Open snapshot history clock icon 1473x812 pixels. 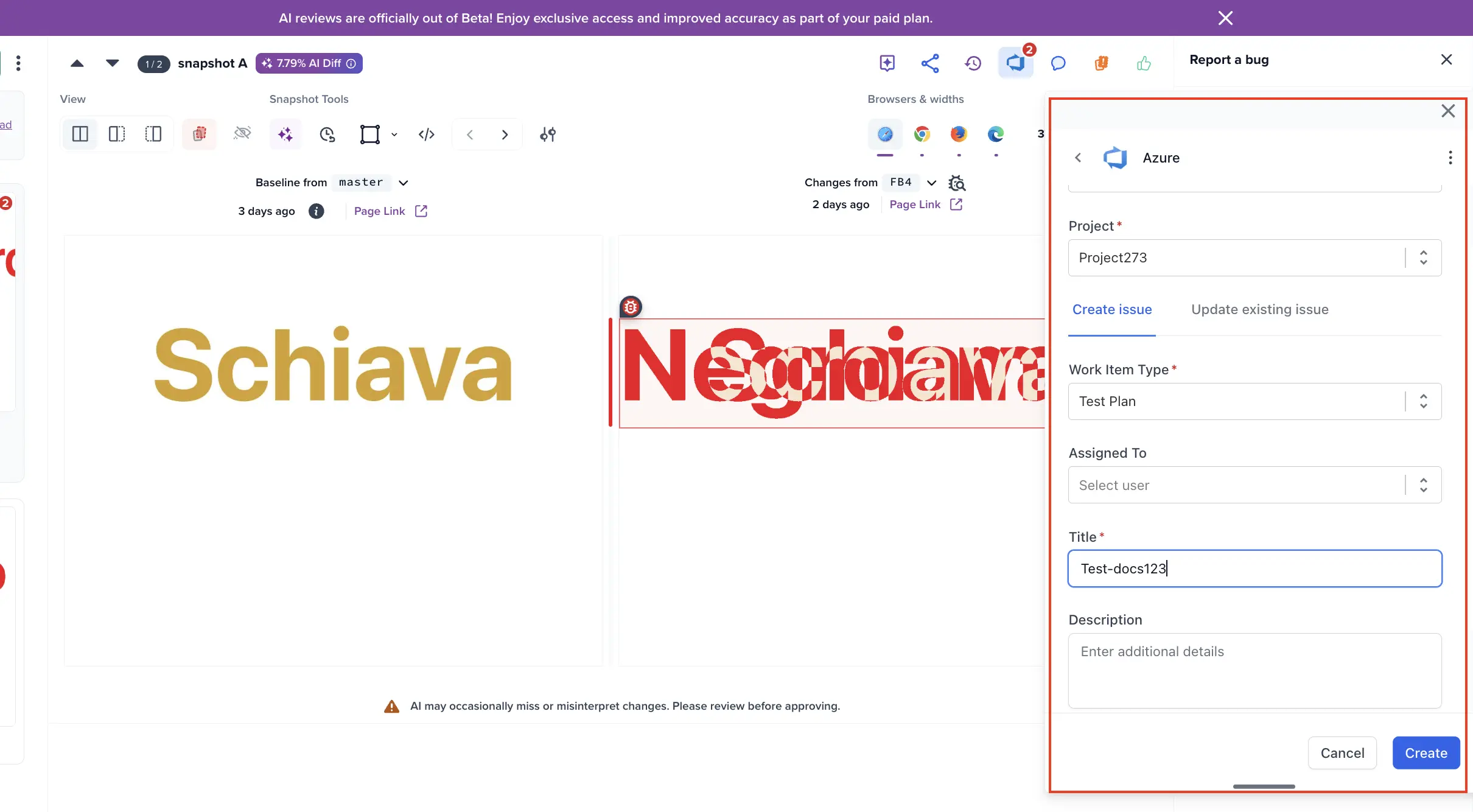pos(973,63)
